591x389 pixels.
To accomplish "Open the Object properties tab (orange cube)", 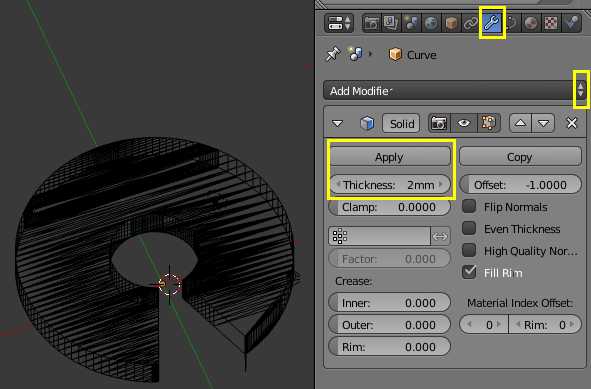I will point(451,23).
